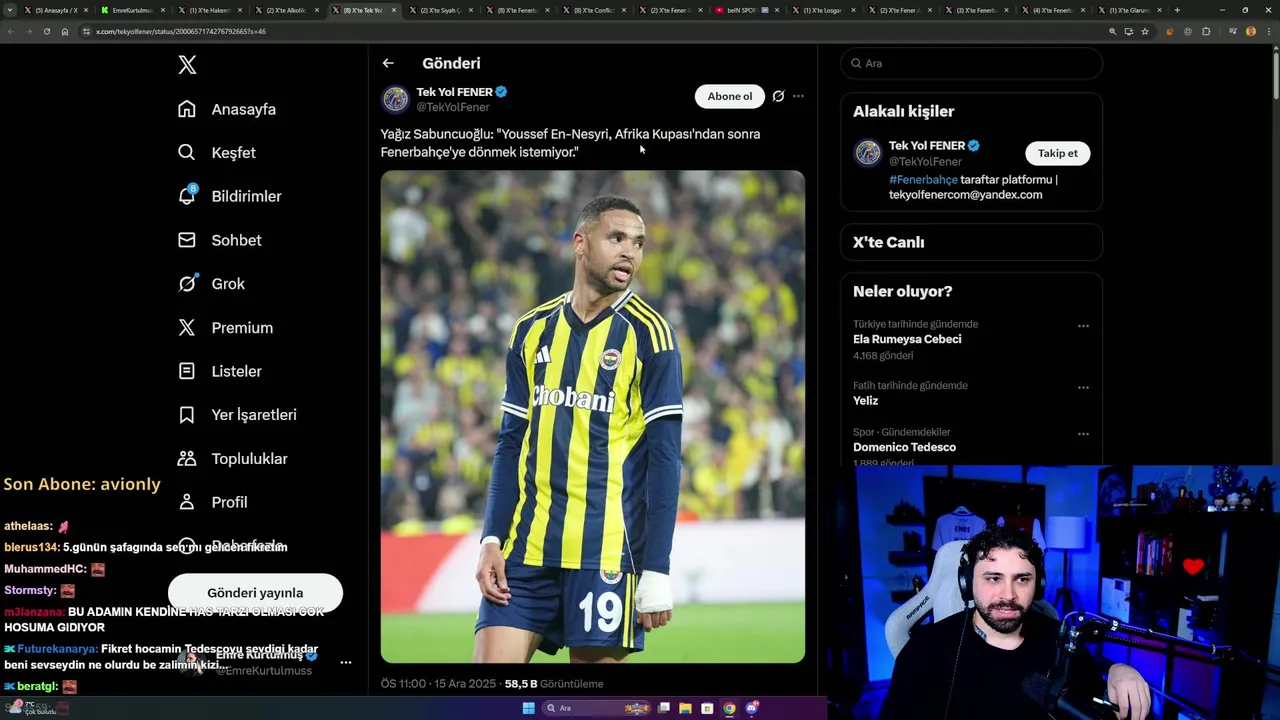The width and height of the screenshot is (1280, 720).
Task: Open the three-dot menu on the post
Action: (798, 96)
